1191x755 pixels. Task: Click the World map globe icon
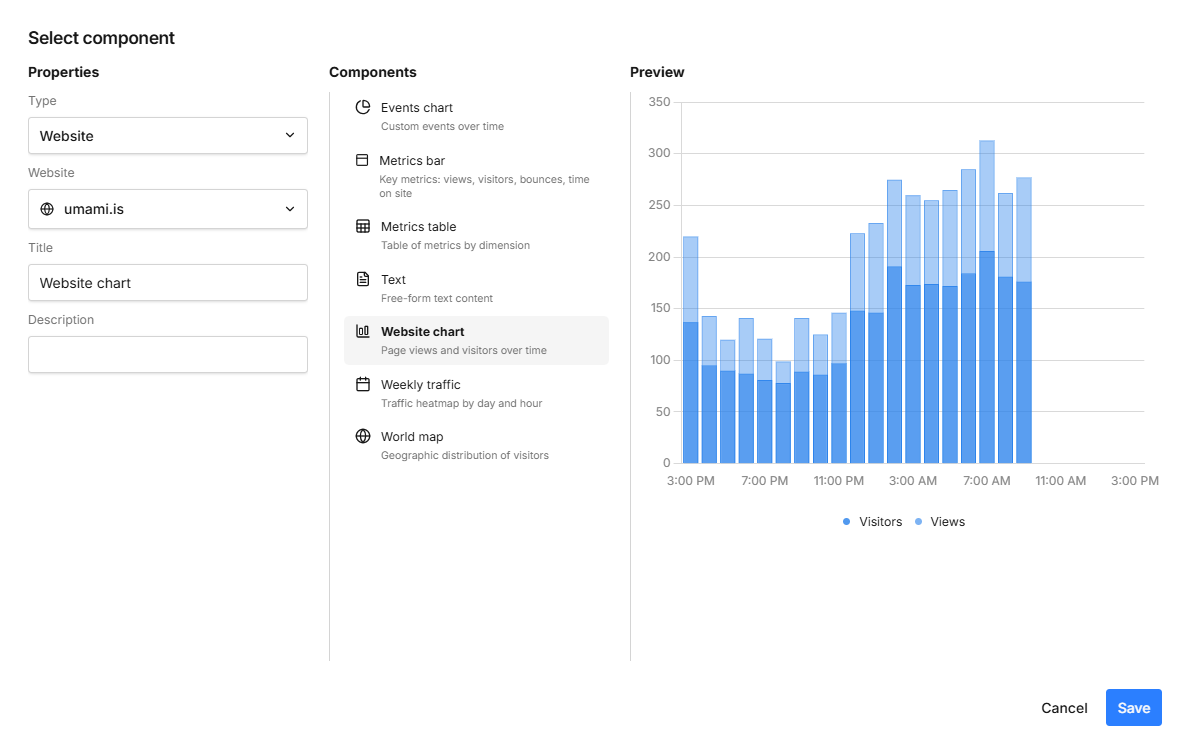[x=363, y=437]
